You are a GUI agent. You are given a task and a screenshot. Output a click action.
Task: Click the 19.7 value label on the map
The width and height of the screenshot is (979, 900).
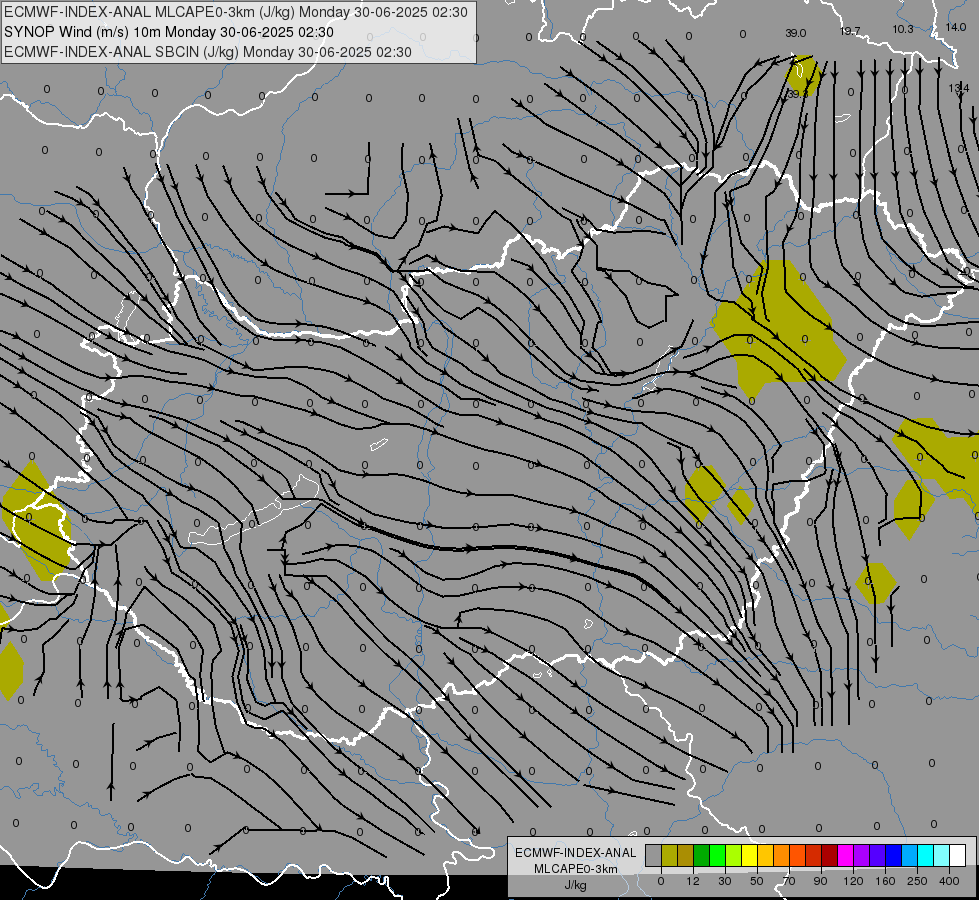850,31
